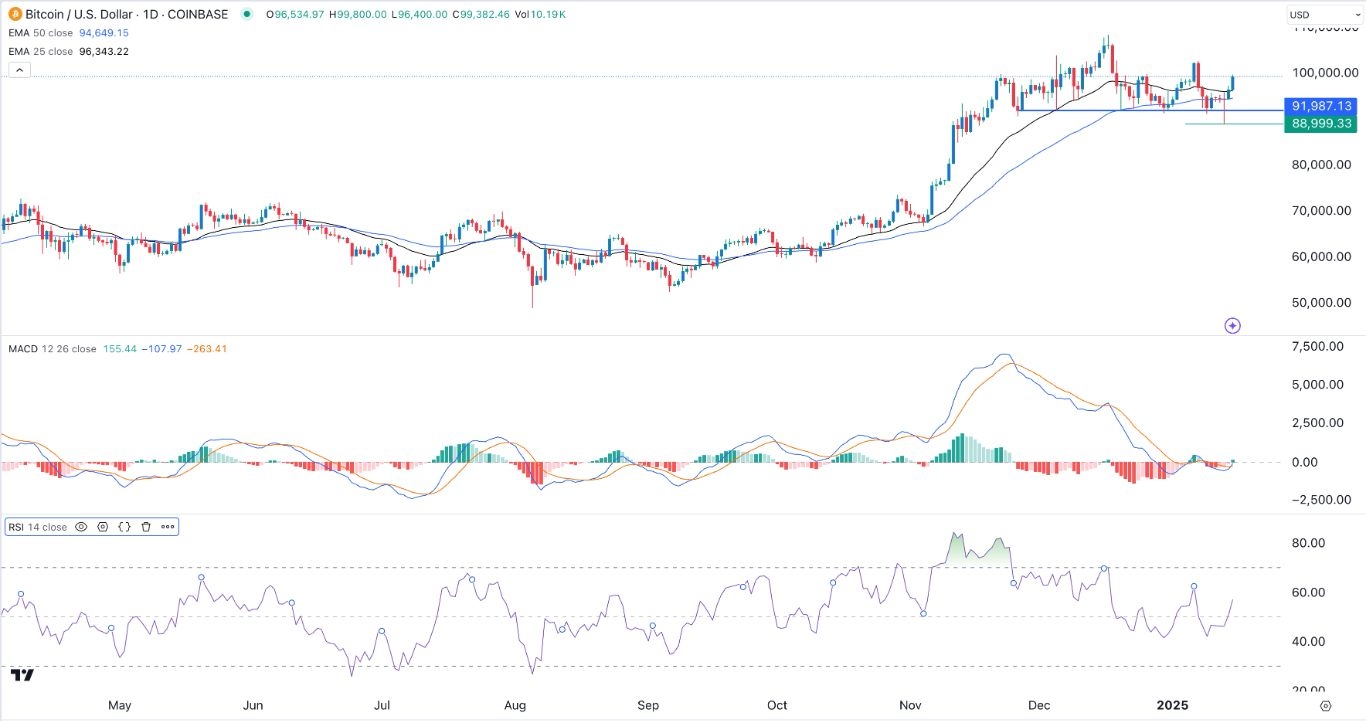Screen dimensions: 1366x721
Task: Select the RSI 14 close legend
Action: pos(38,526)
